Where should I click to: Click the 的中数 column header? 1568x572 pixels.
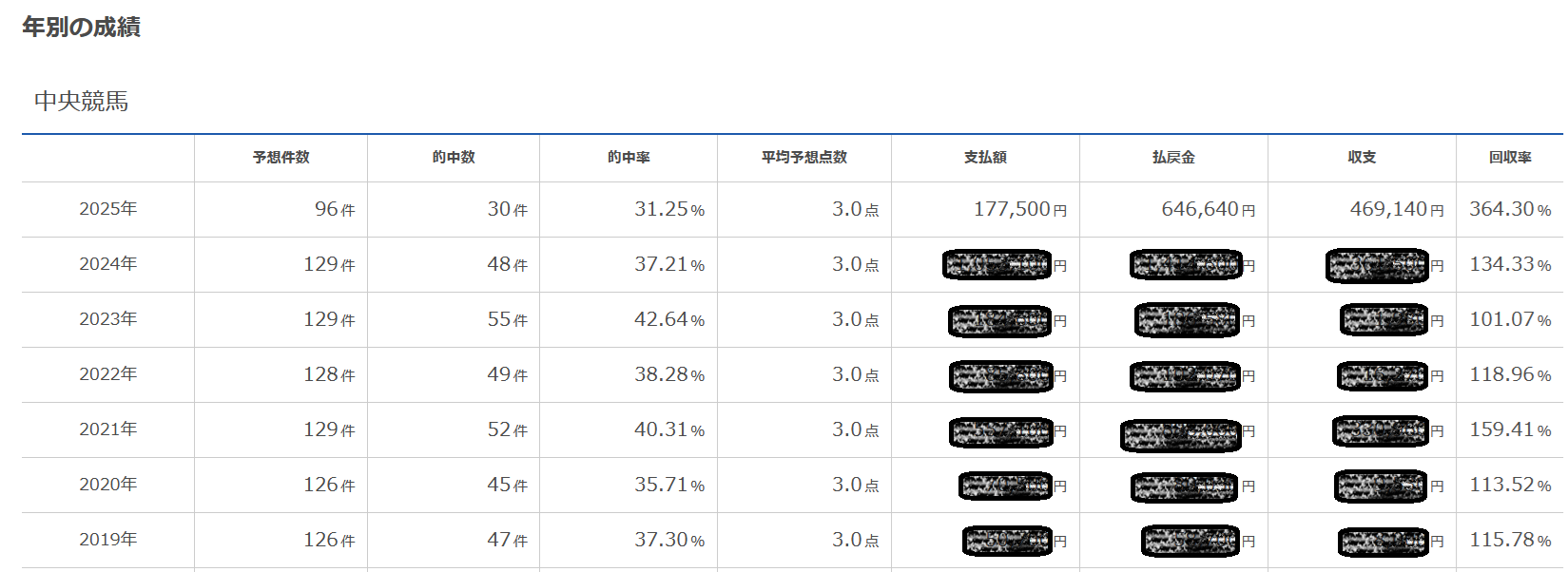click(454, 158)
